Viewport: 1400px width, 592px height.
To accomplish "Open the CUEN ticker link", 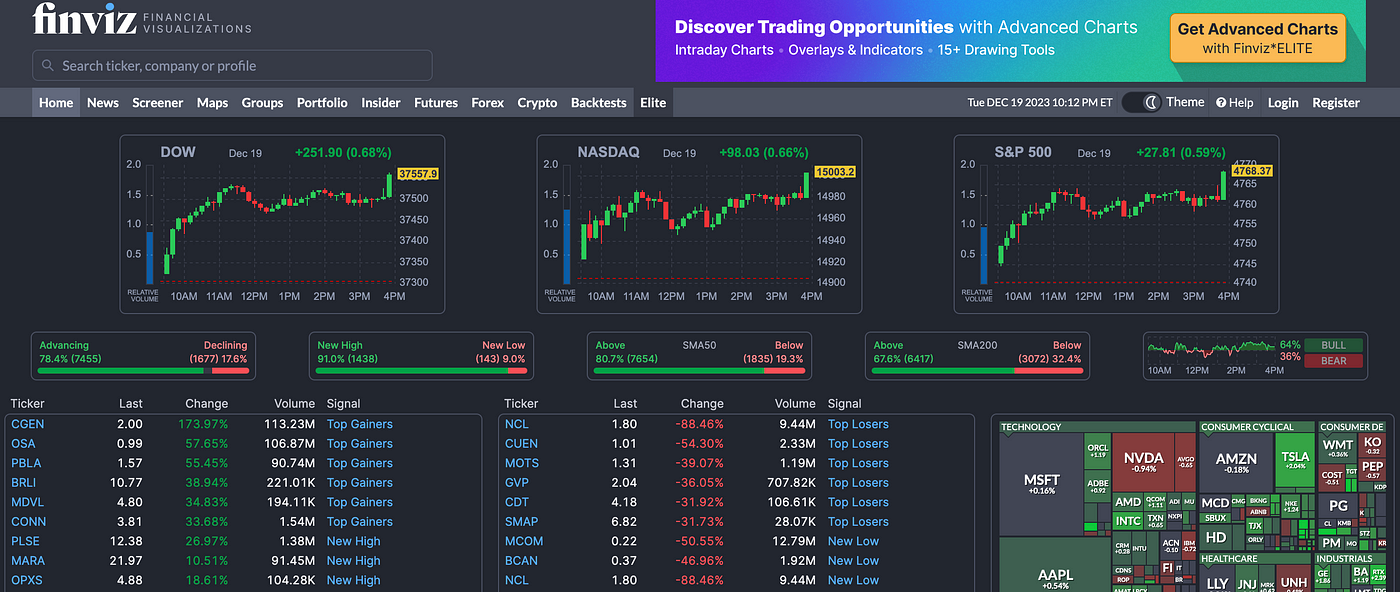I will [x=521, y=443].
